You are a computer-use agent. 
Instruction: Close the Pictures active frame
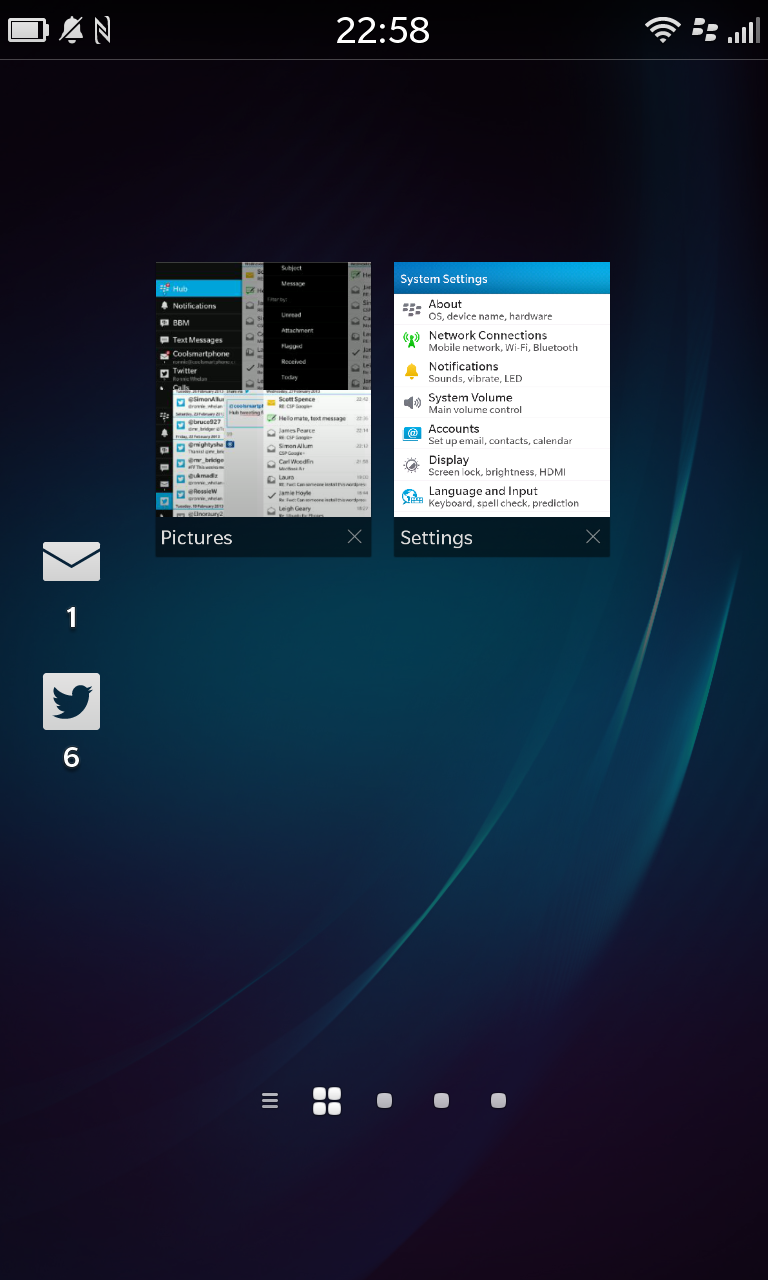coord(355,537)
